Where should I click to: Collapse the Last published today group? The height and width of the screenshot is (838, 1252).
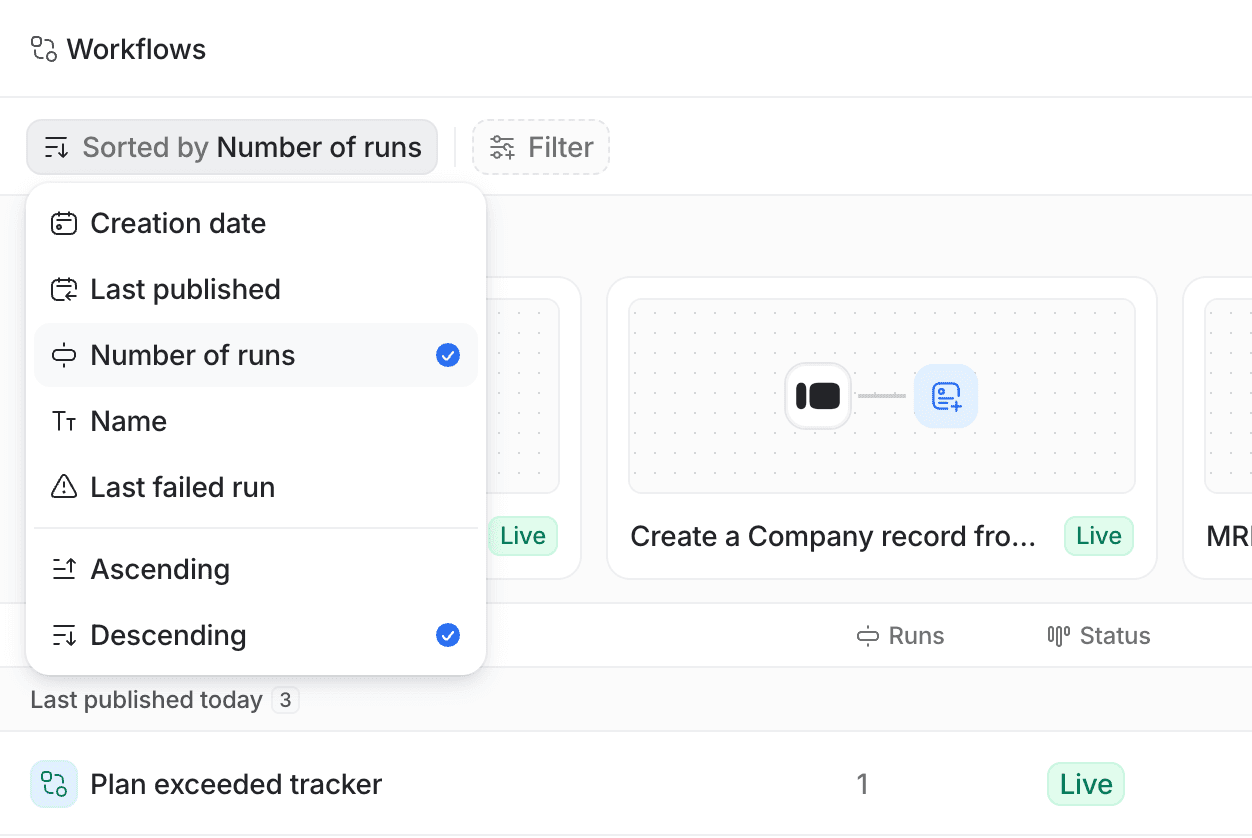[144, 700]
